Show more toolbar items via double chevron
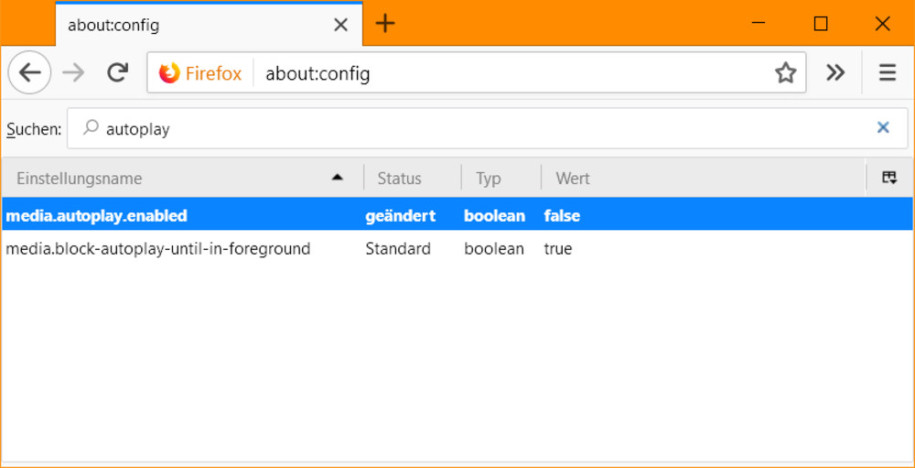Screen dimensions: 915x468 coord(835,73)
